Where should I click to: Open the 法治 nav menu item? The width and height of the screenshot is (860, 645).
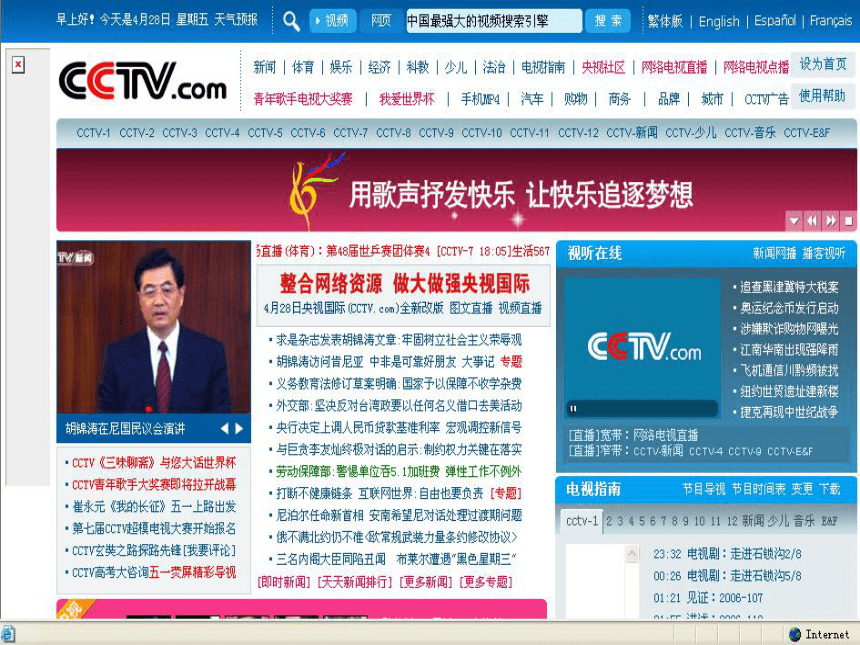click(494, 67)
